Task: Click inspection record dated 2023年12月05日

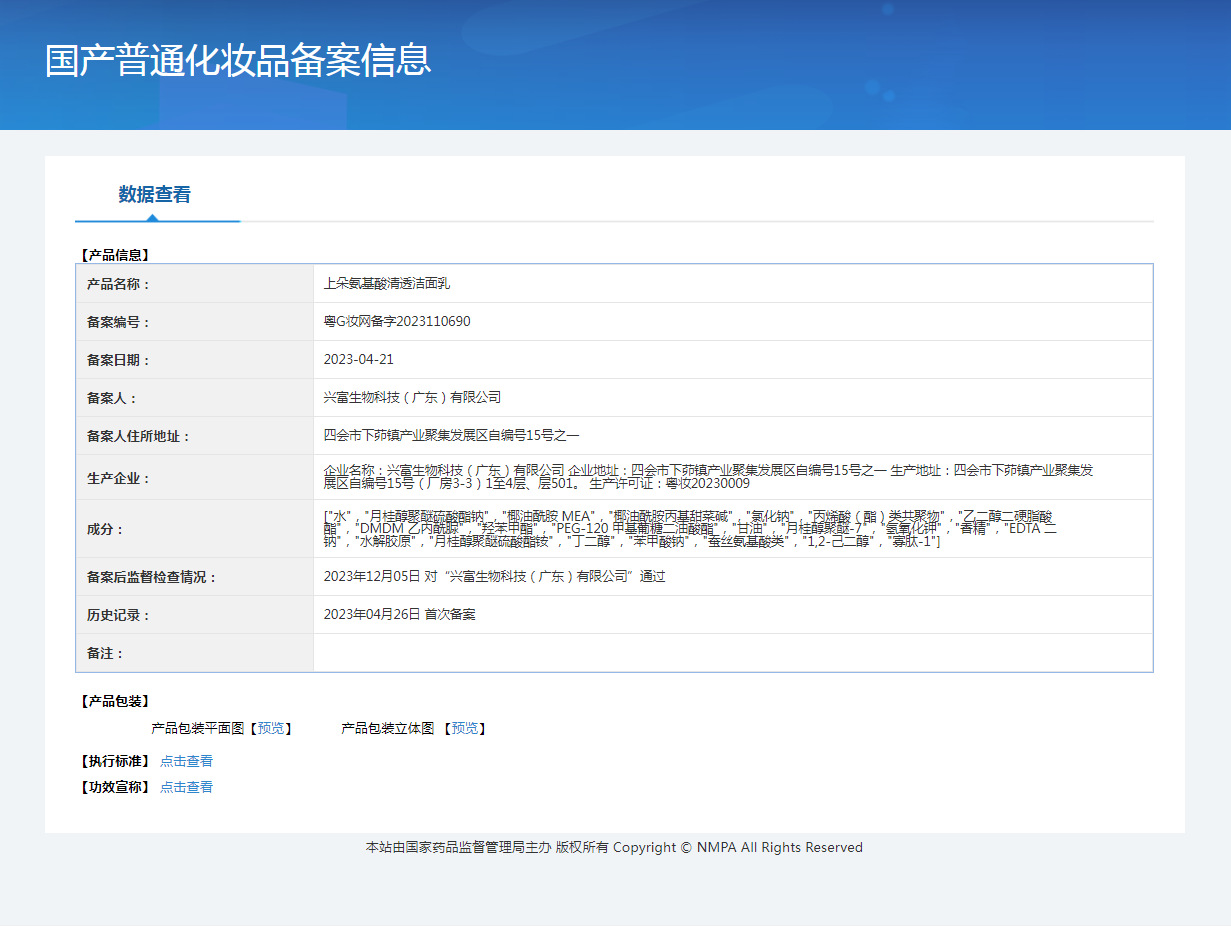Action: click(494, 576)
